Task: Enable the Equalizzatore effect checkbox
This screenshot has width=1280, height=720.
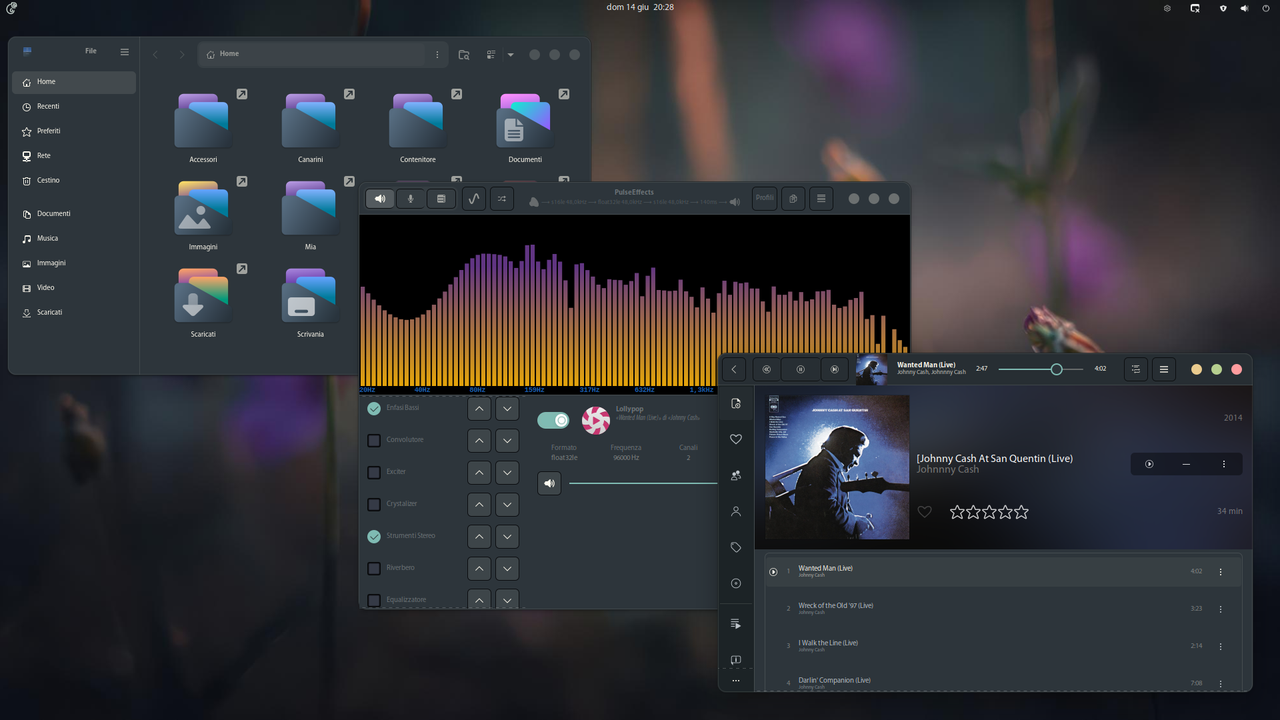Action: pos(374,600)
